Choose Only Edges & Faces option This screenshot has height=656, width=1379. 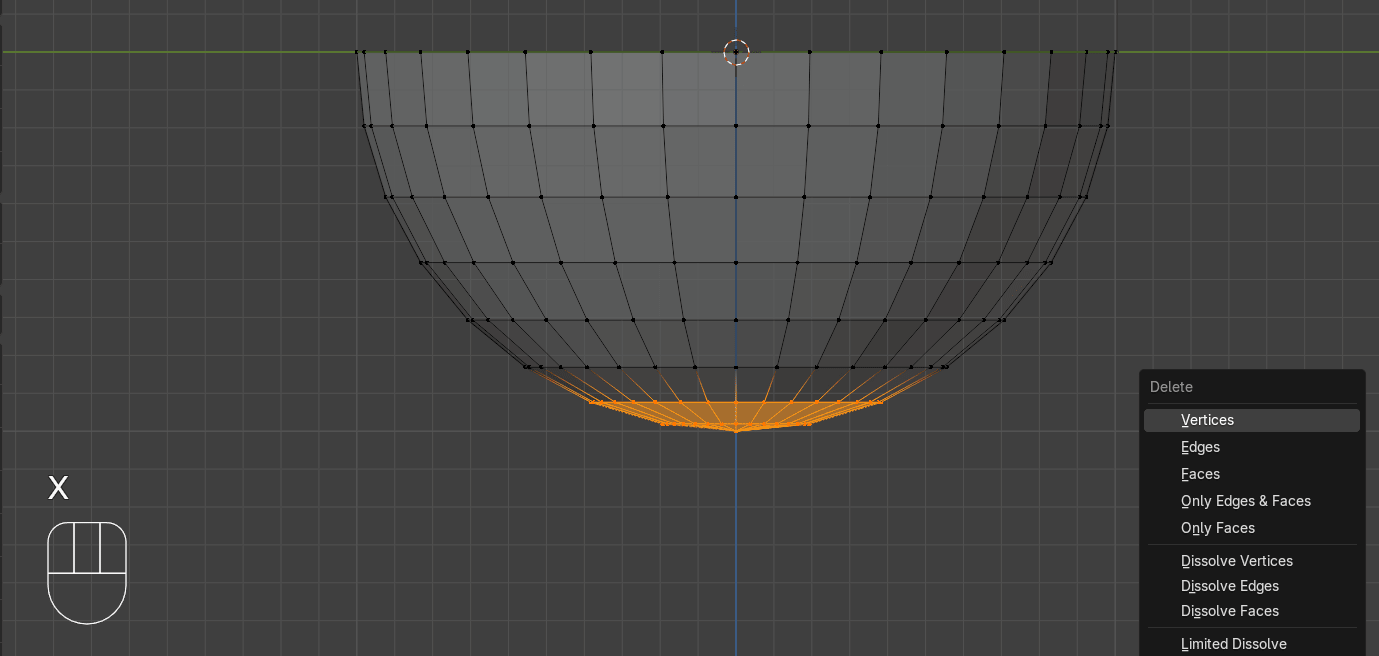click(1245, 501)
